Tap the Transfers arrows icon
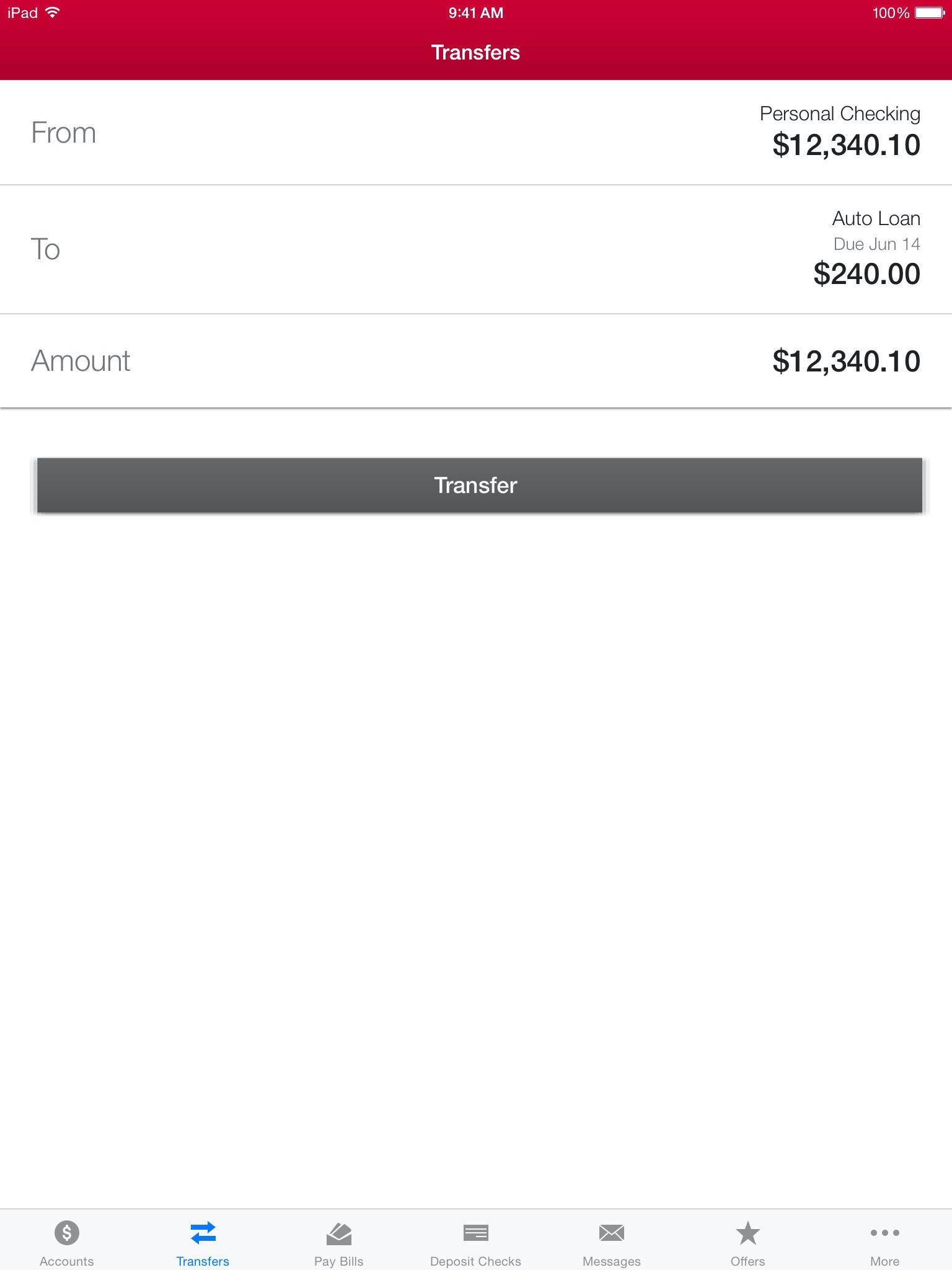The height and width of the screenshot is (1270, 952). [x=203, y=1232]
